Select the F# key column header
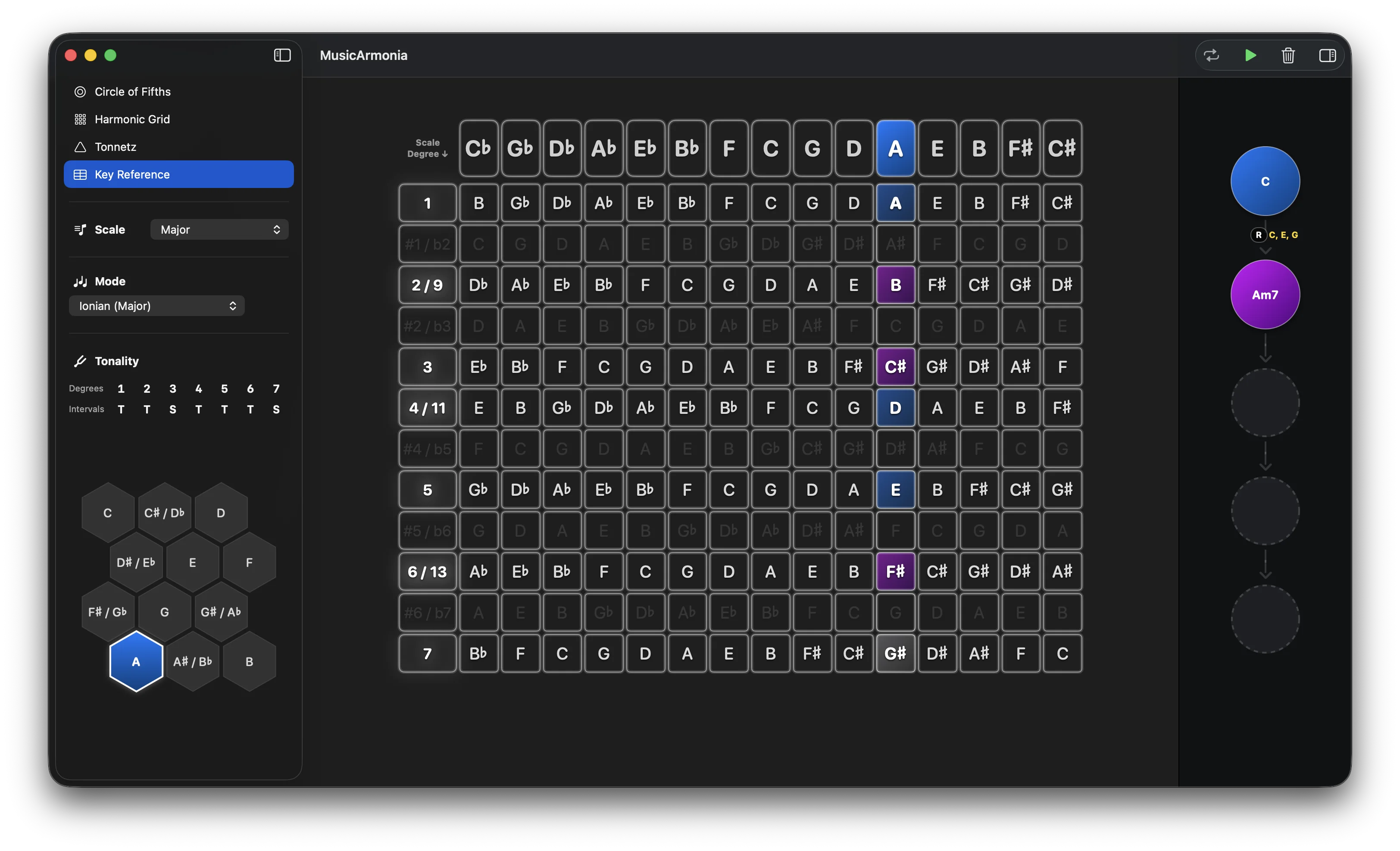Viewport: 1400px width, 851px height. point(1020,148)
